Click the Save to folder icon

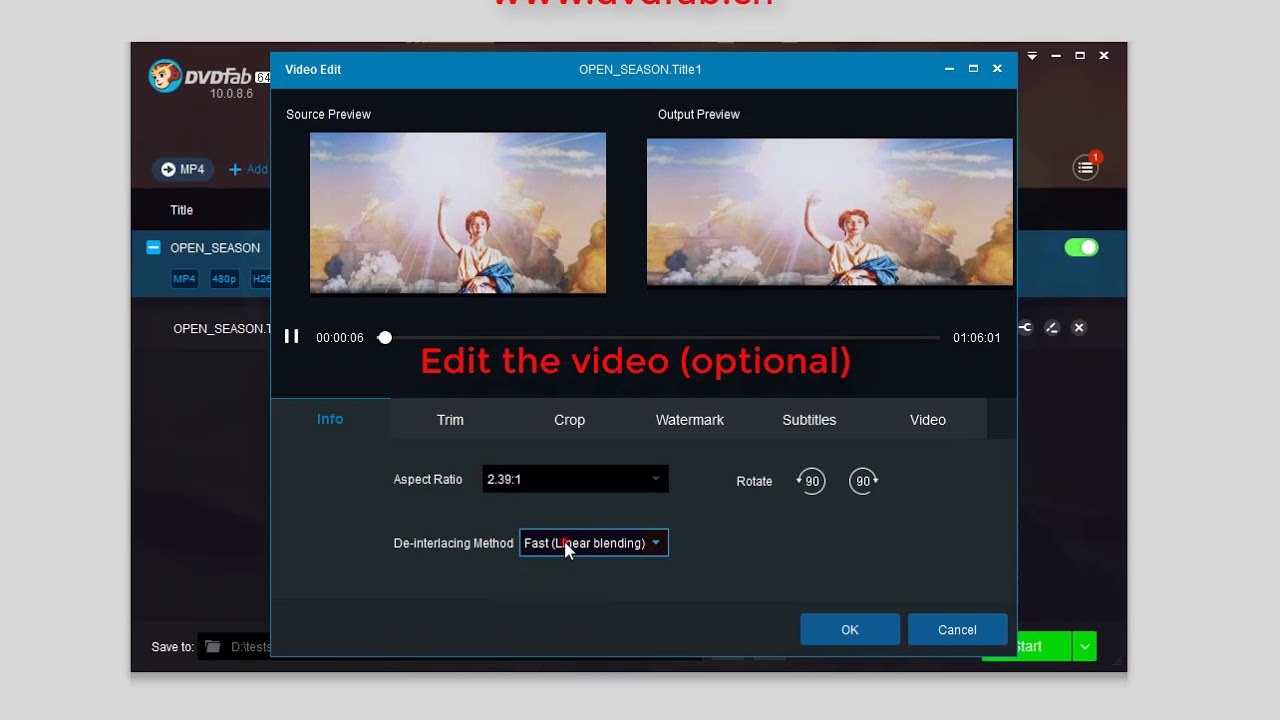point(212,647)
